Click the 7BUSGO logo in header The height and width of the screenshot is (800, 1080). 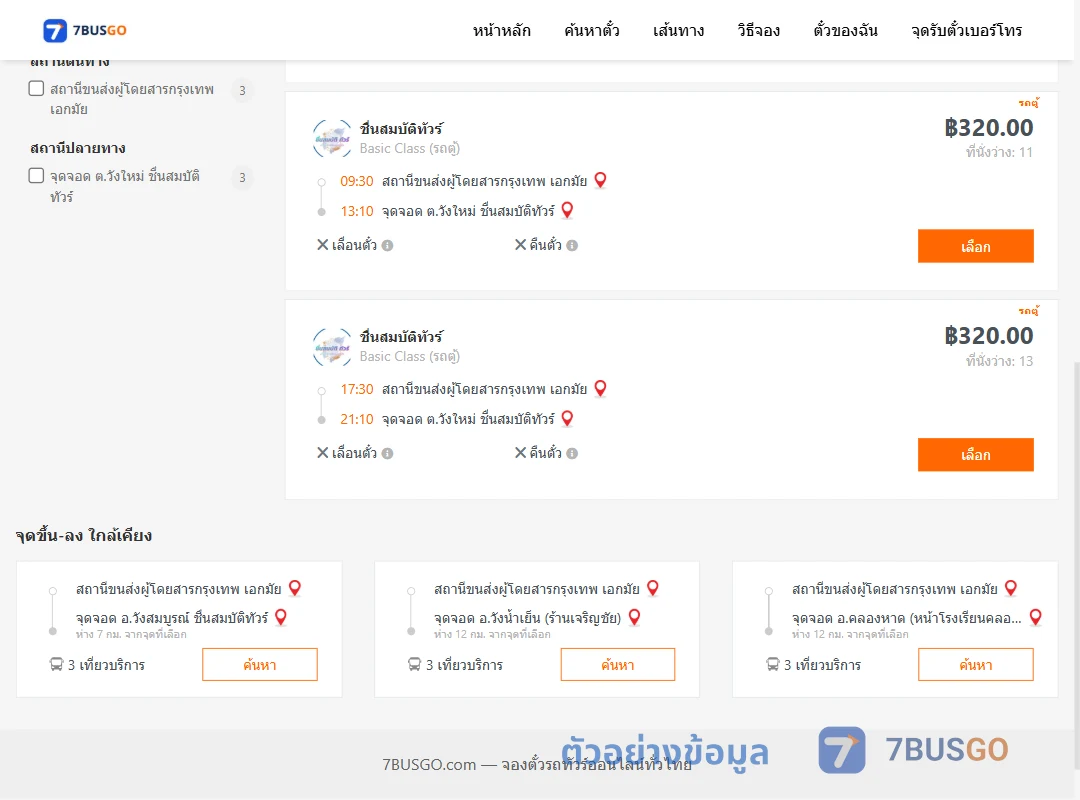[x=85, y=30]
